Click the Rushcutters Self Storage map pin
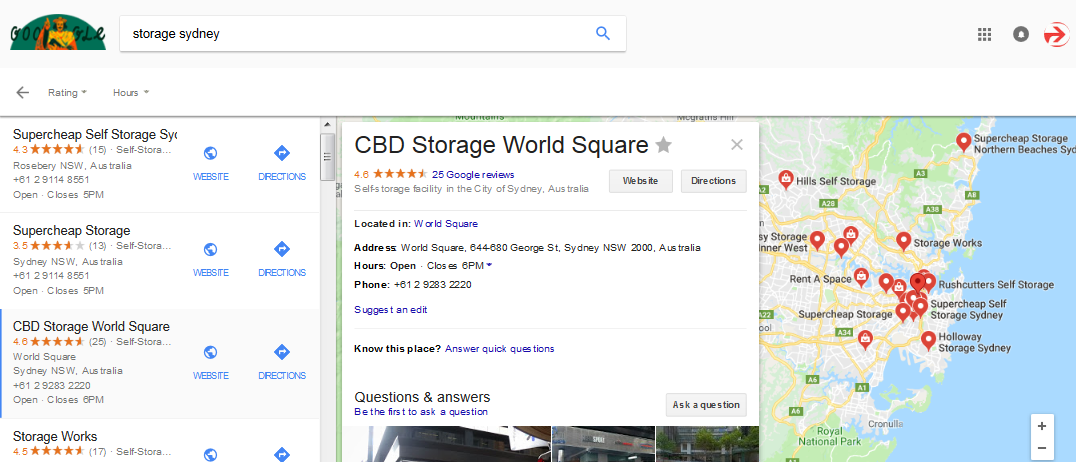The image size is (1076, 462). [928, 282]
